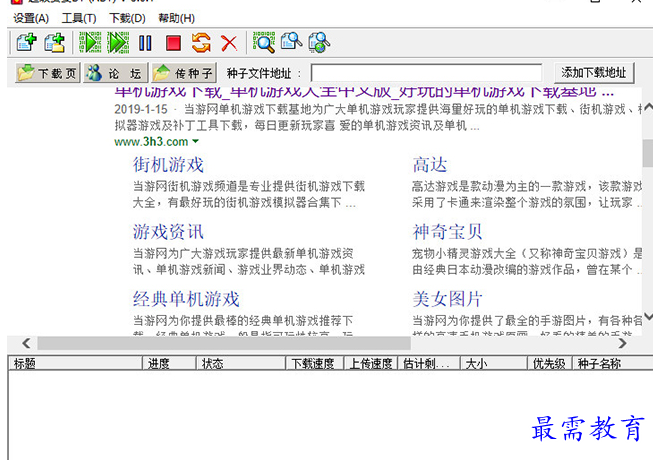653x460 pixels.
Task: Open the 经典单机游戏 link
Action: click(186, 299)
